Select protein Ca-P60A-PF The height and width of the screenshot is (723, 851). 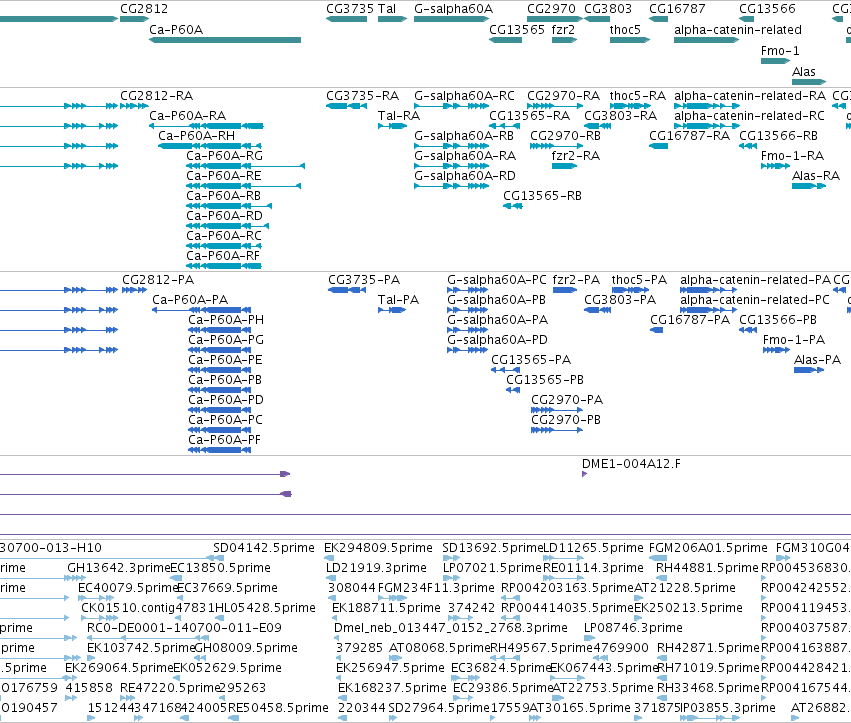224,440
